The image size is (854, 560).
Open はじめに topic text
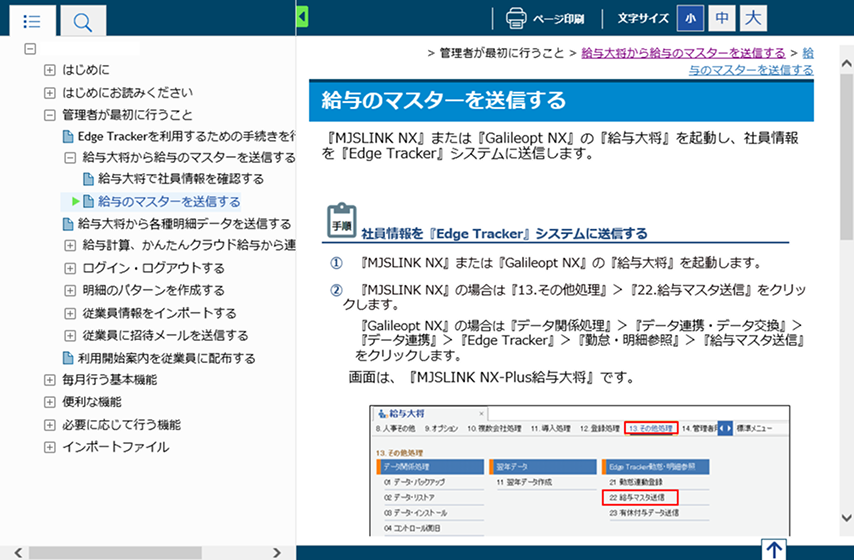(86, 70)
